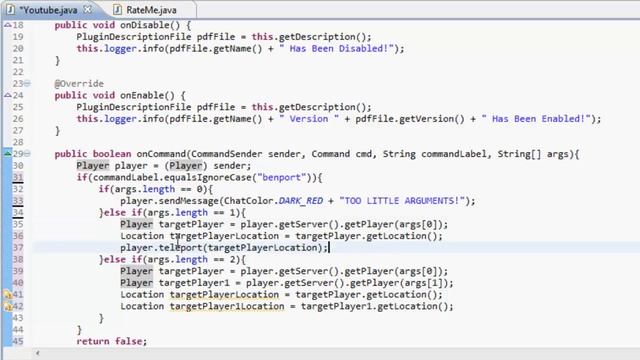This screenshot has width=640, height=360.
Task: Click the " Version " string on line 26
Action: [x=309, y=119]
